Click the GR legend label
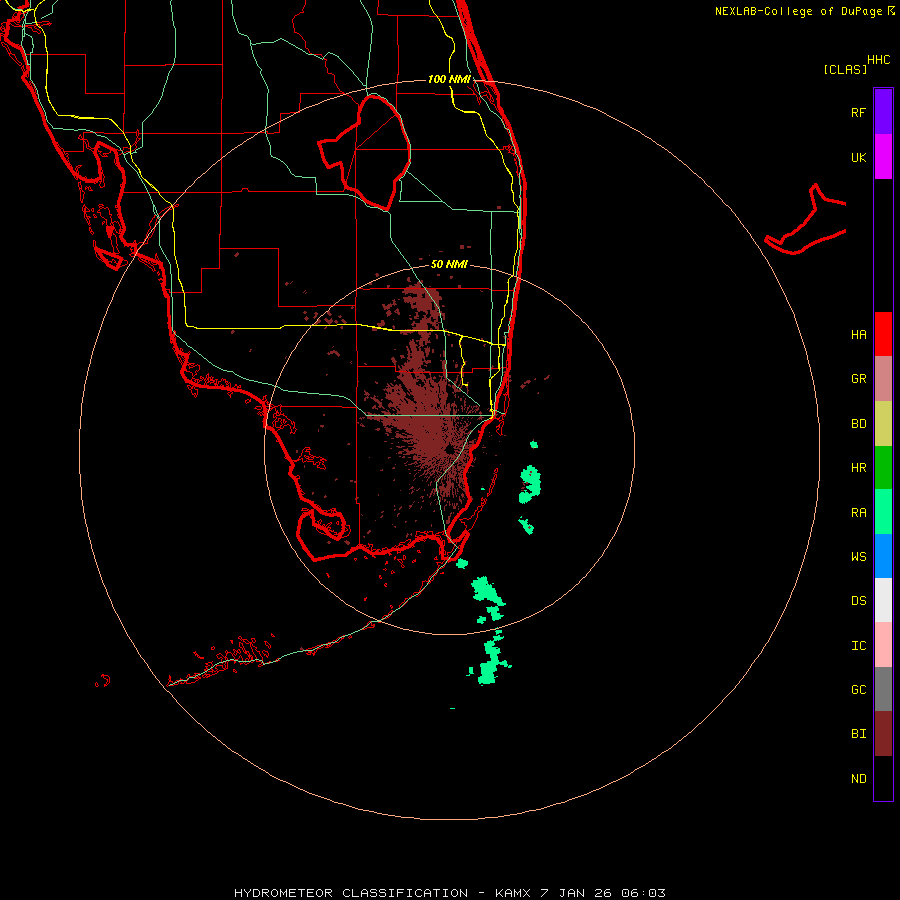 point(858,379)
